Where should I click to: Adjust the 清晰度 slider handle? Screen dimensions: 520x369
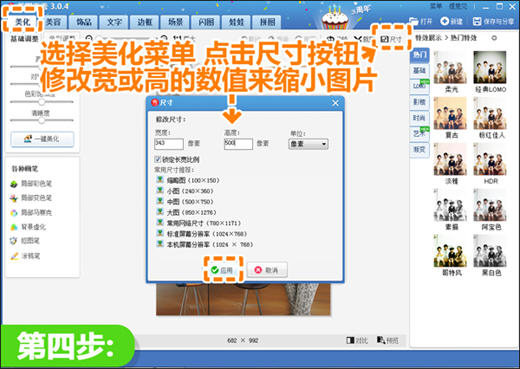(41, 120)
